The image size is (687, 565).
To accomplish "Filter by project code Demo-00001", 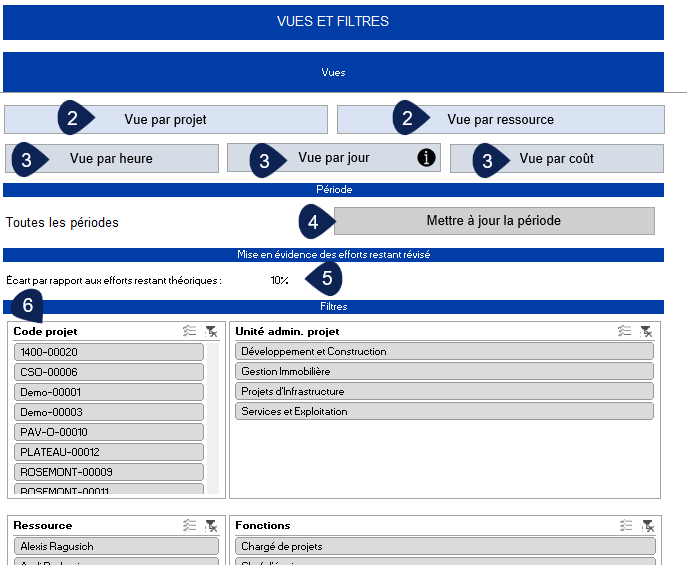I will click(x=109, y=392).
